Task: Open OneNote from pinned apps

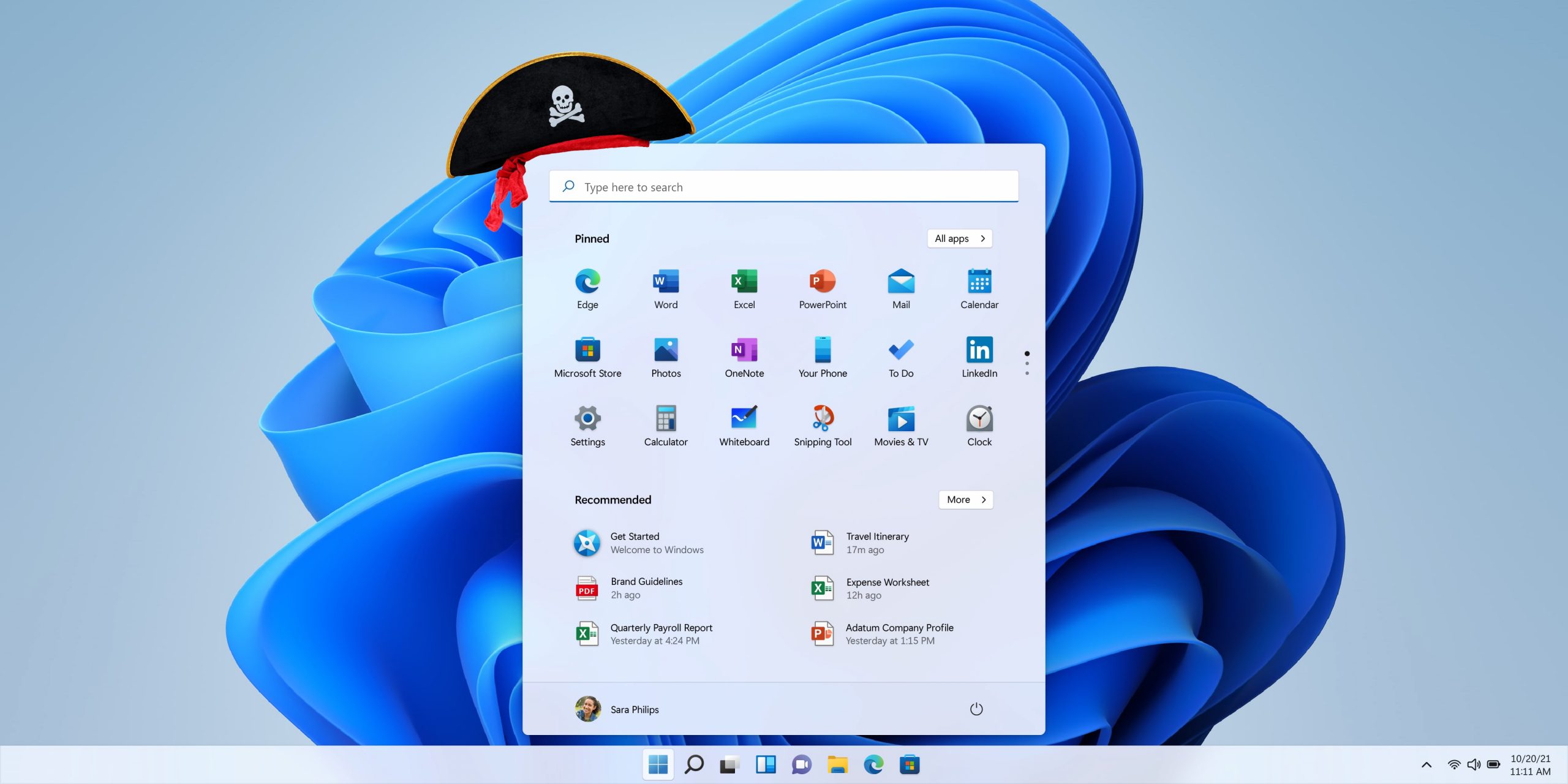Action: [x=744, y=357]
